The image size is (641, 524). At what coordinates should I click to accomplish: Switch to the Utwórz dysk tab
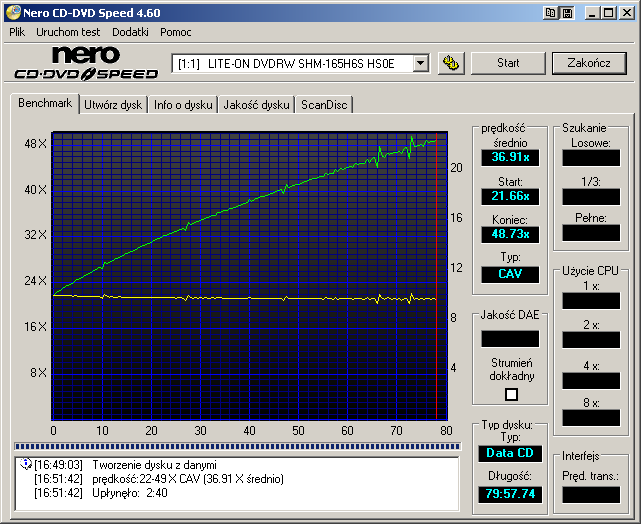pyautogui.click(x=113, y=105)
